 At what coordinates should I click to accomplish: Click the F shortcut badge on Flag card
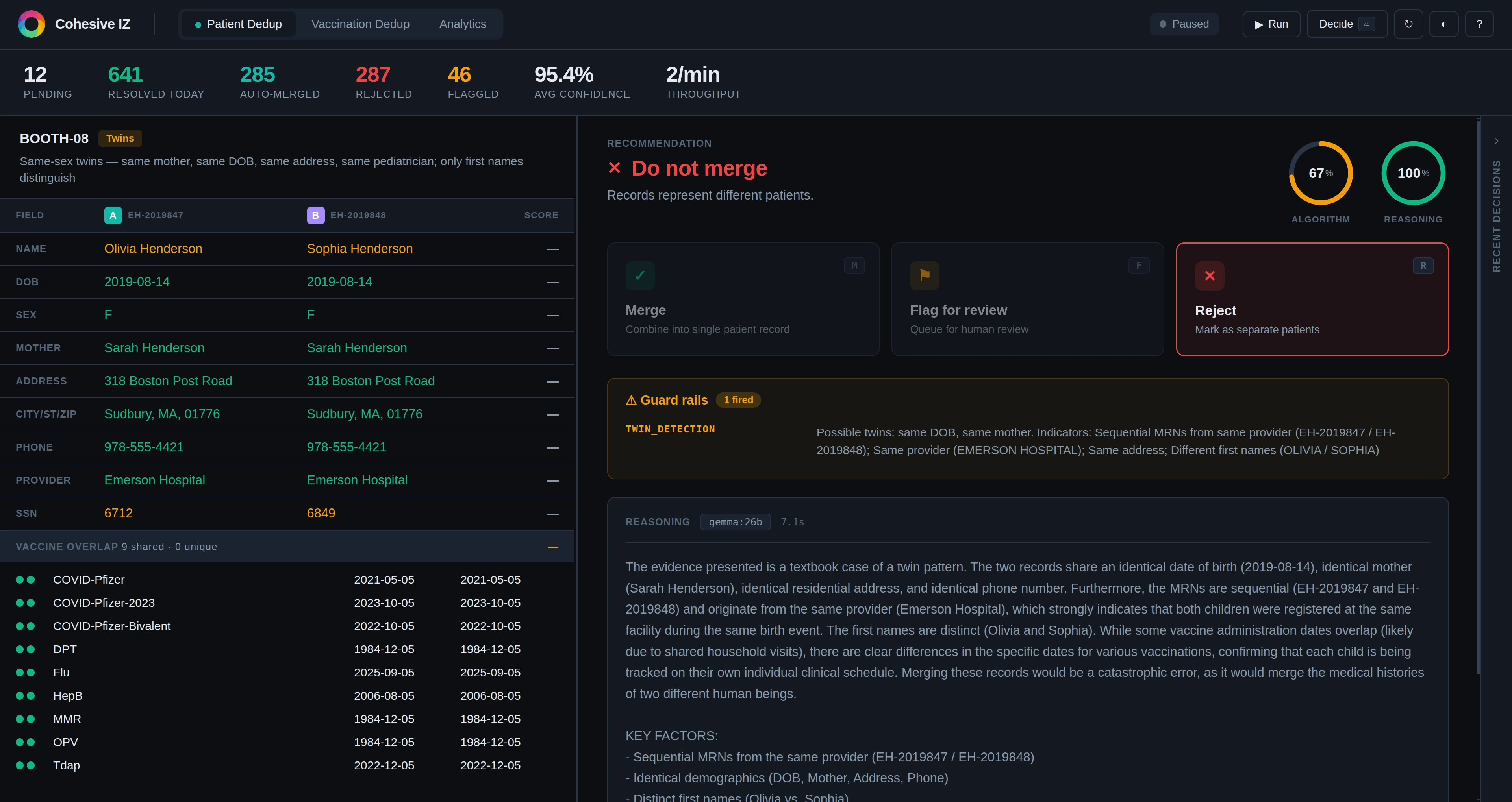point(1139,265)
